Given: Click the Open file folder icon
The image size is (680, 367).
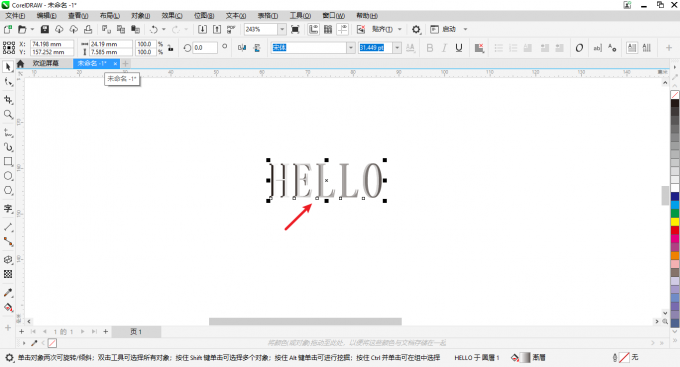Looking at the screenshot, I should tap(22, 29).
